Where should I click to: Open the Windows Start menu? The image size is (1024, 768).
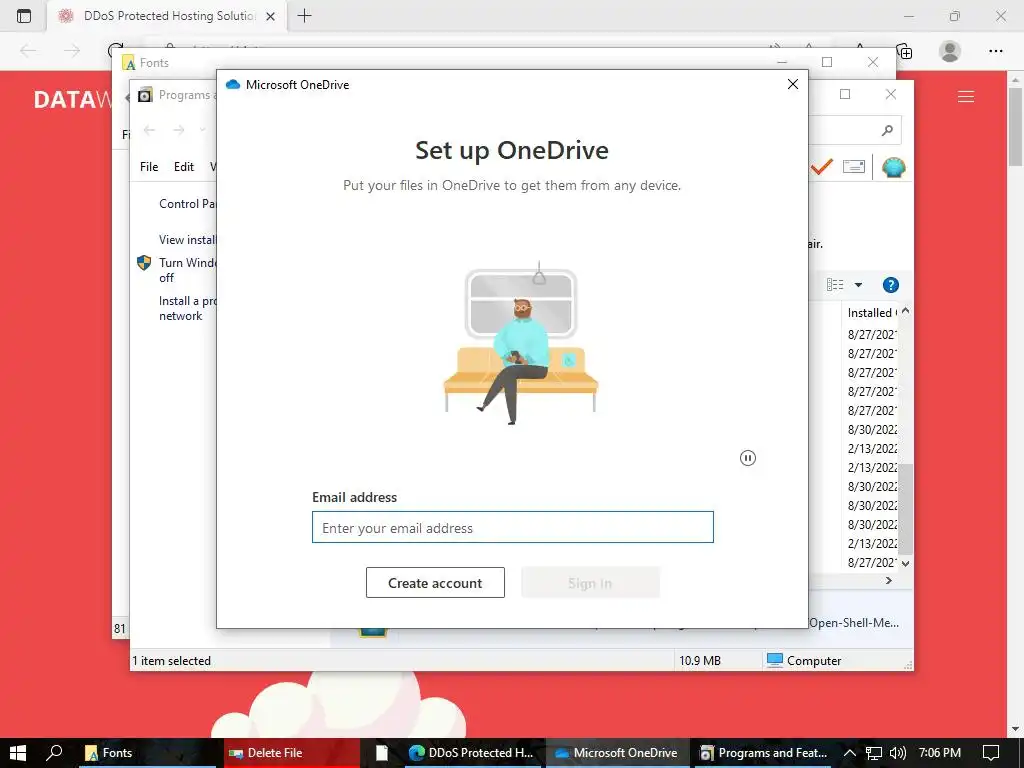18,753
